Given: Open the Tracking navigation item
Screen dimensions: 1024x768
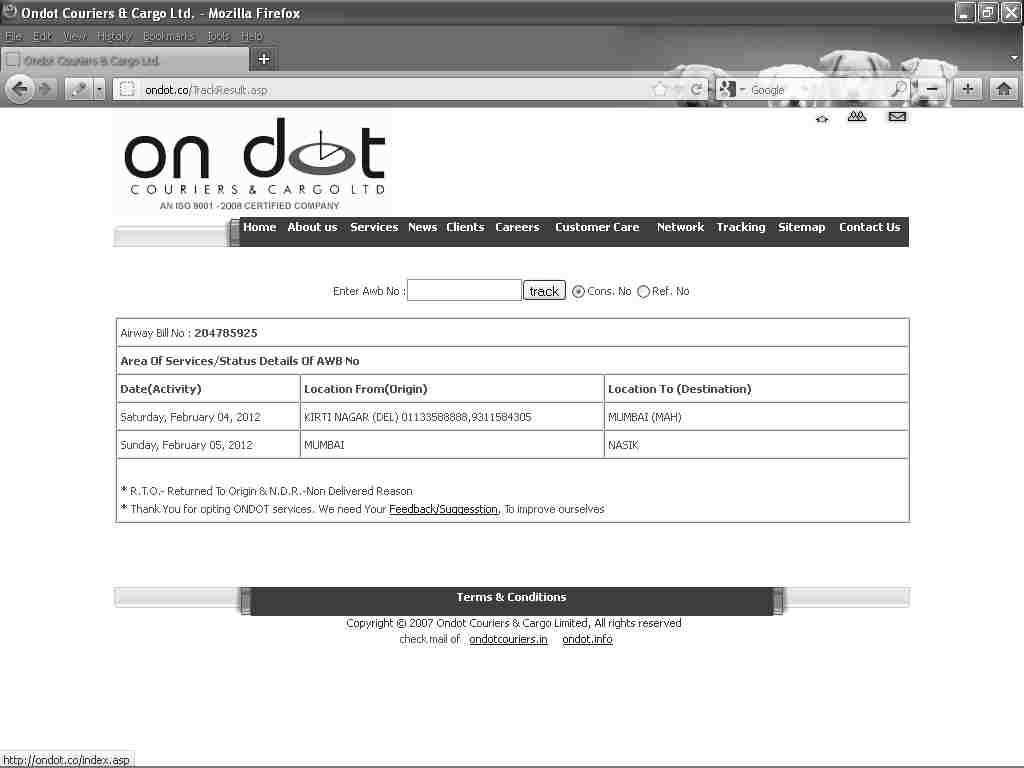Looking at the screenshot, I should point(740,227).
